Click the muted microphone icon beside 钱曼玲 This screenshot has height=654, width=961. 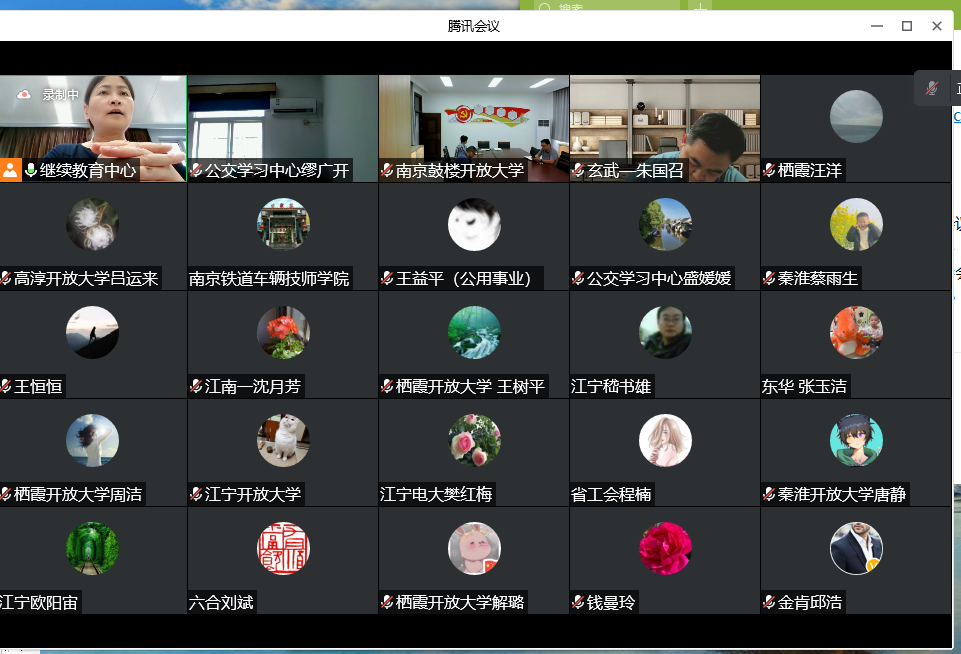click(579, 603)
